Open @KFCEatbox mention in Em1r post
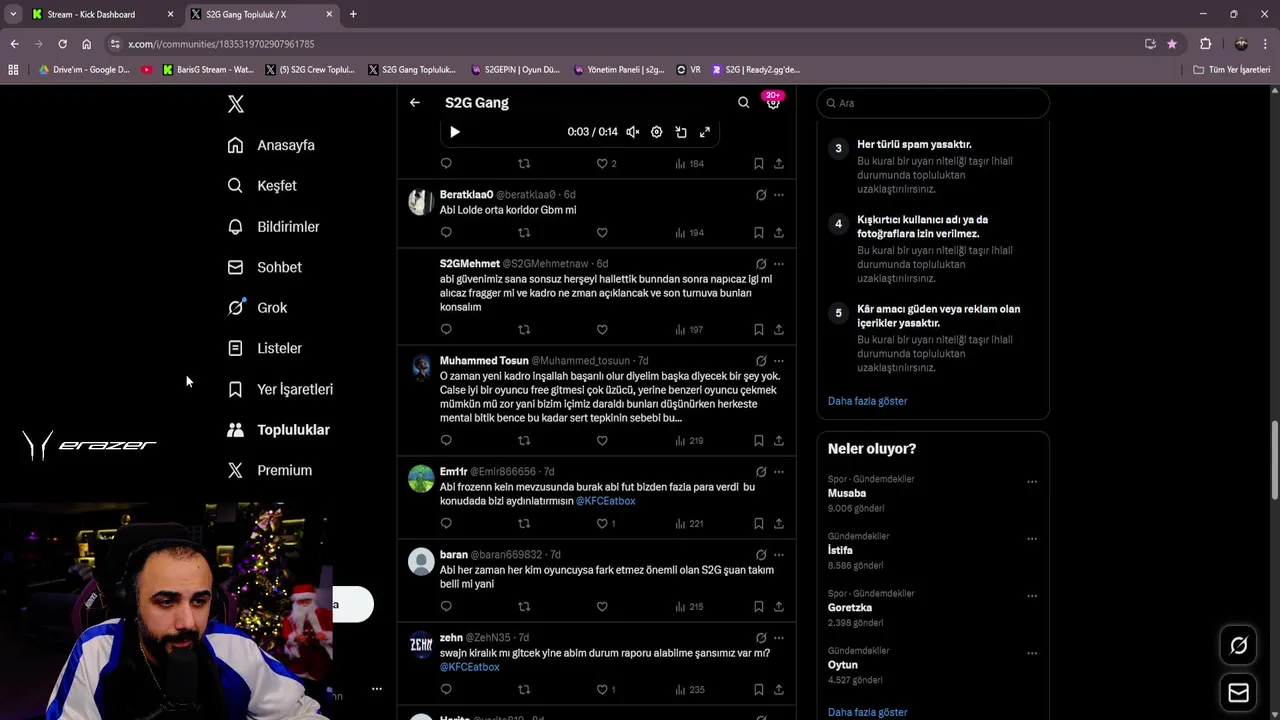The width and height of the screenshot is (1280, 720). point(605,501)
